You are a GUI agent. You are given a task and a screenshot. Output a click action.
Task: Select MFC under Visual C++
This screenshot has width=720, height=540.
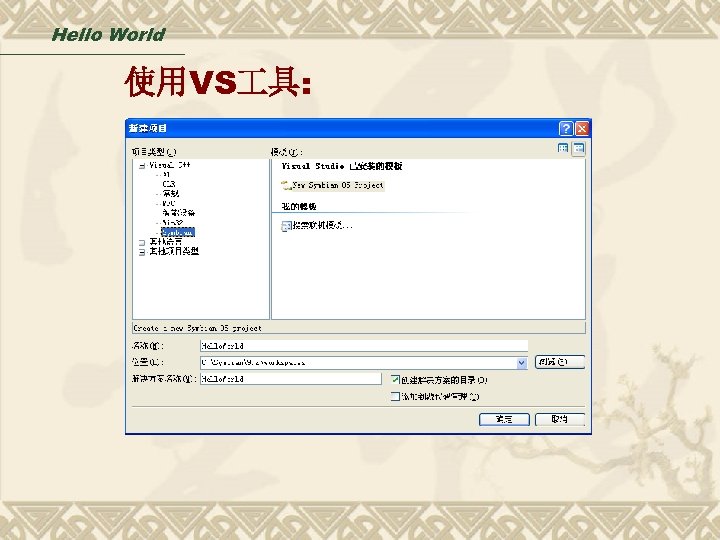tap(169, 203)
